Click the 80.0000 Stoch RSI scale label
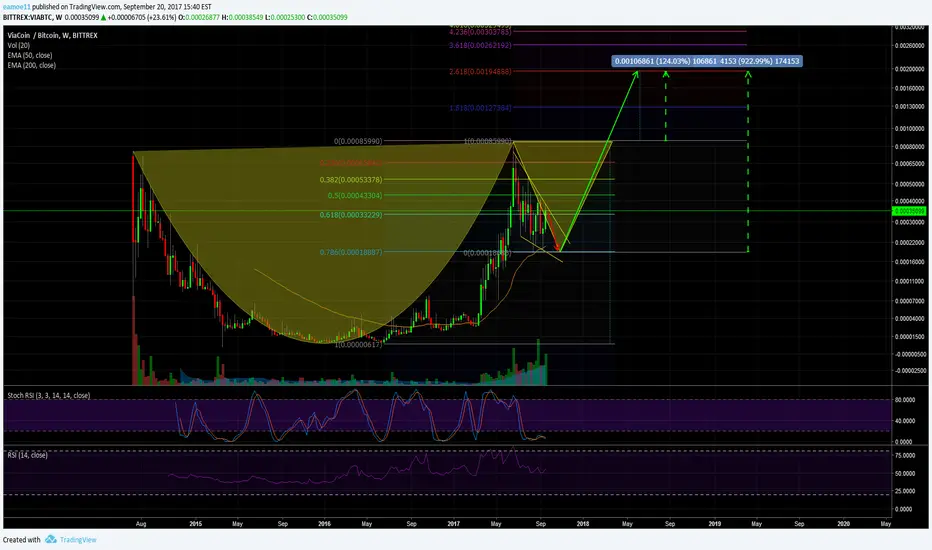 [x=905, y=400]
